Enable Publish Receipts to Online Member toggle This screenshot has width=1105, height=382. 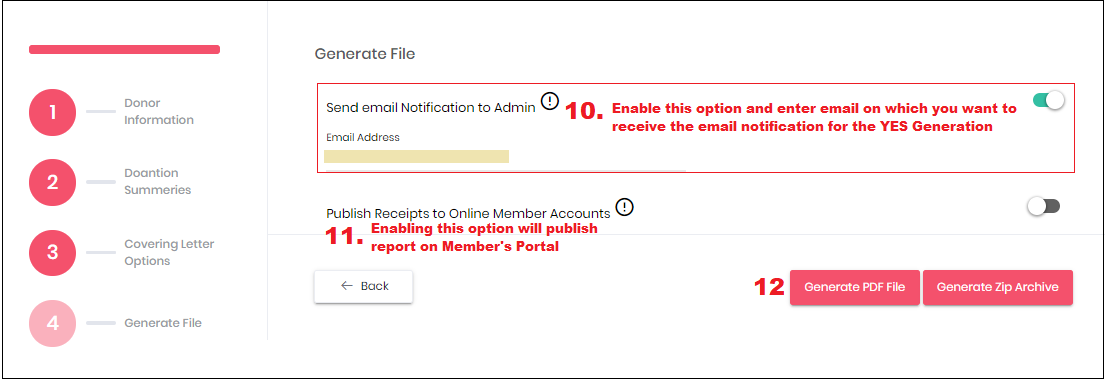pyautogui.click(x=1044, y=207)
